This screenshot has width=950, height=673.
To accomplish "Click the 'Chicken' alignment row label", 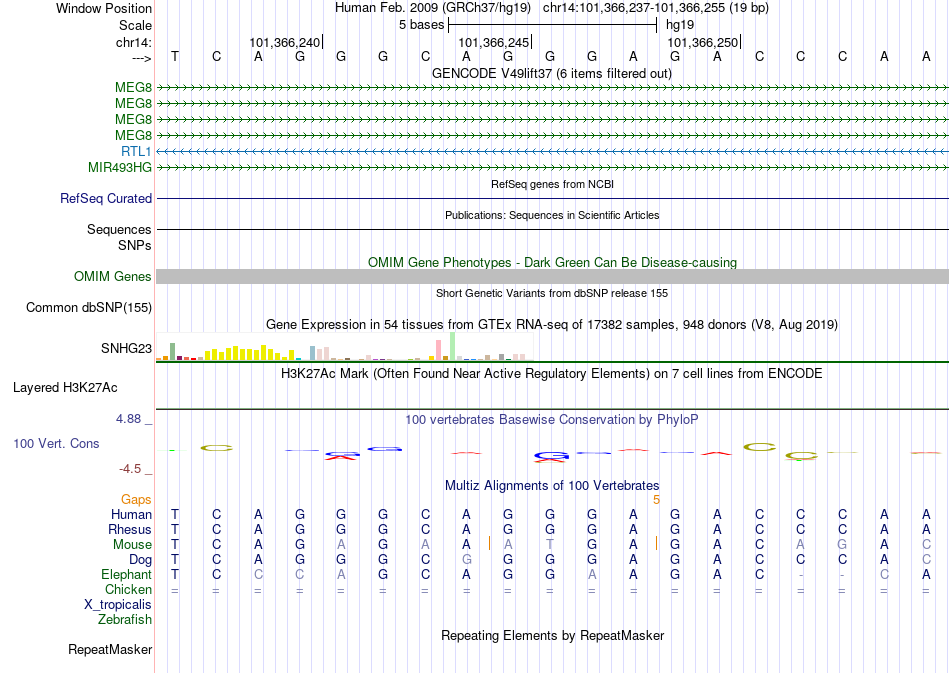I will tap(128, 590).
